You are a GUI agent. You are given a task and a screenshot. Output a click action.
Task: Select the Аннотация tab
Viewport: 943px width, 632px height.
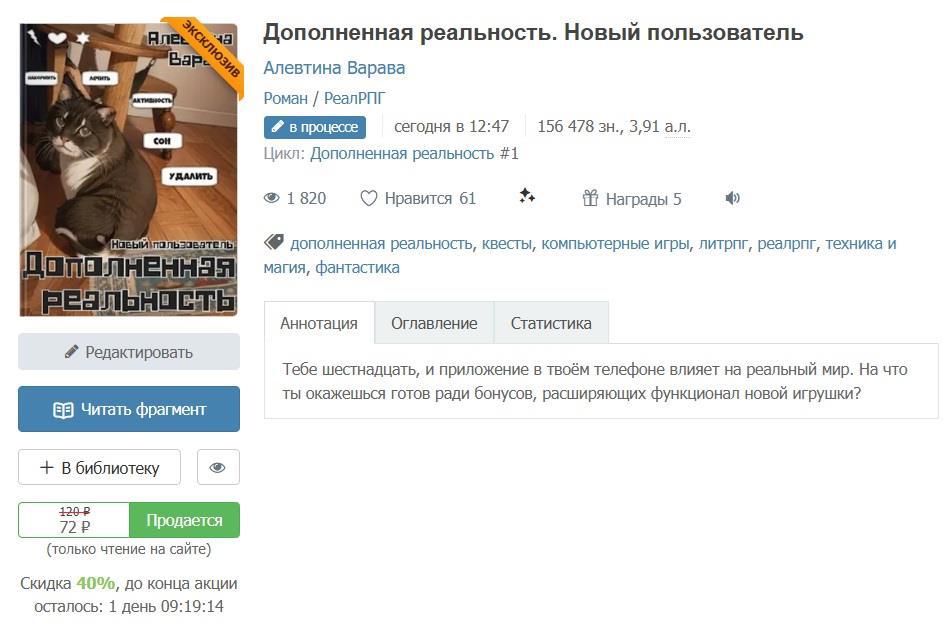(x=319, y=323)
